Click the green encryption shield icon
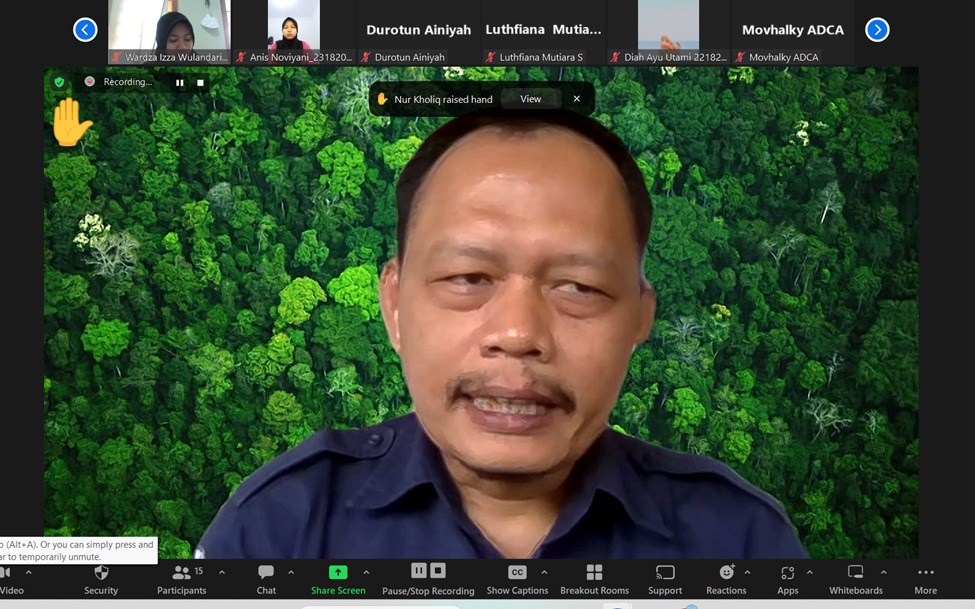 pyautogui.click(x=59, y=82)
